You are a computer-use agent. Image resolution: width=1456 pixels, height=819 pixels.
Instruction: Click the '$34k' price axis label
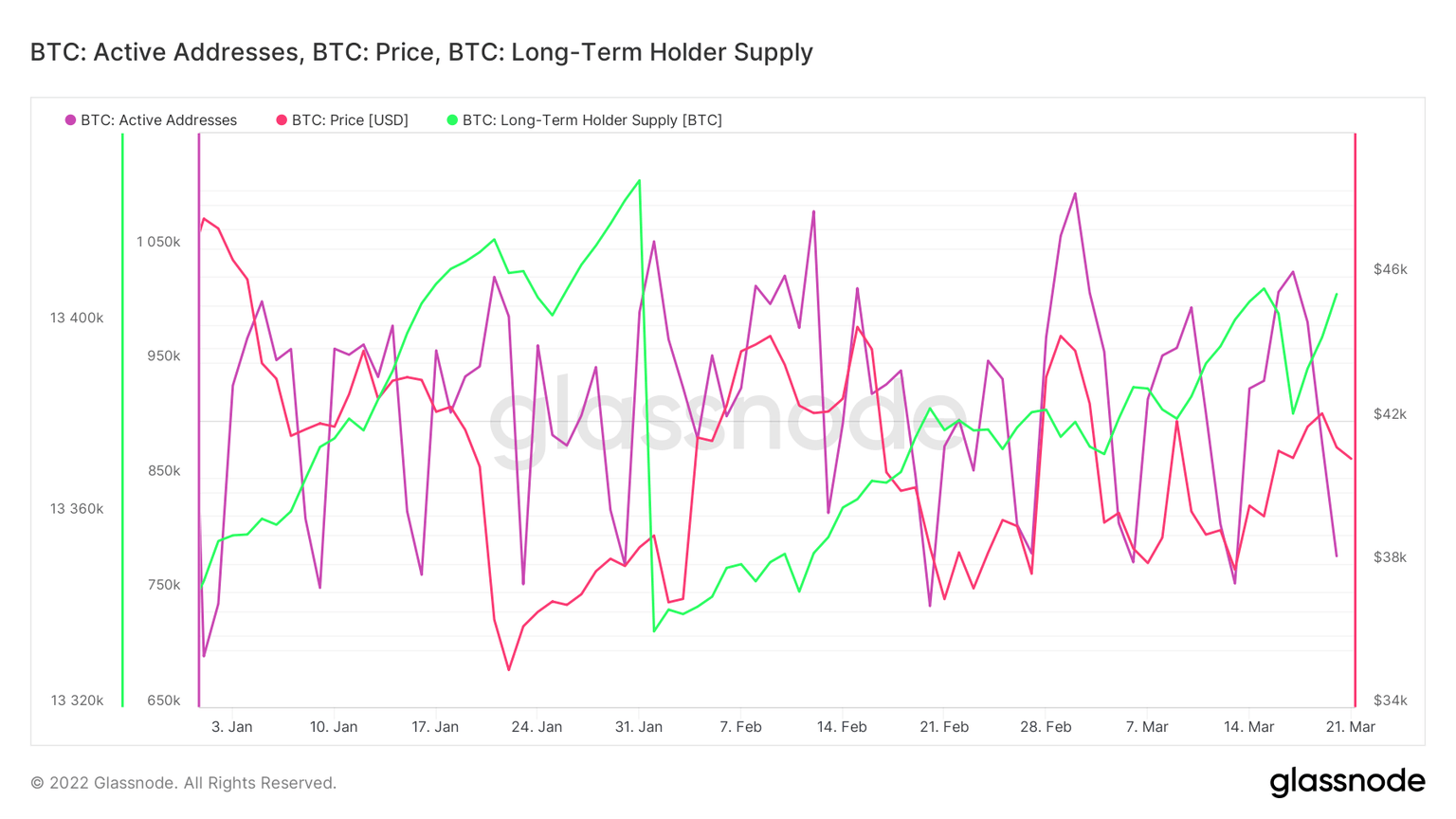click(x=1390, y=701)
